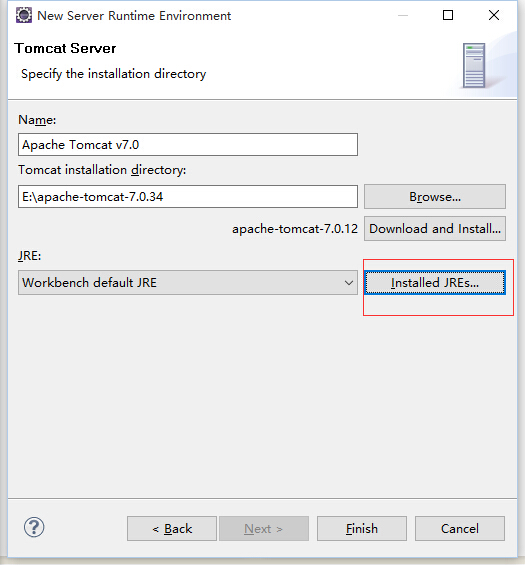
Task: Open the Installed JREs... preferences
Action: click(x=435, y=283)
